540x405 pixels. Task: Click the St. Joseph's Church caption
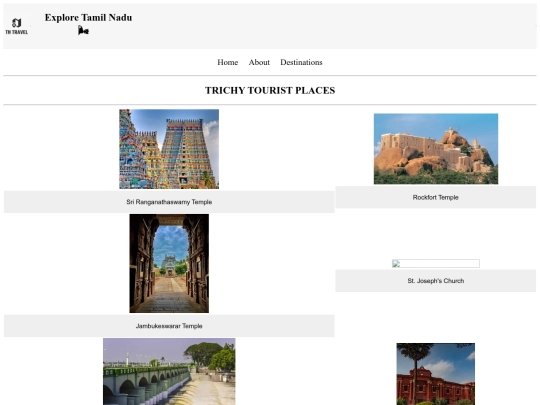435,281
